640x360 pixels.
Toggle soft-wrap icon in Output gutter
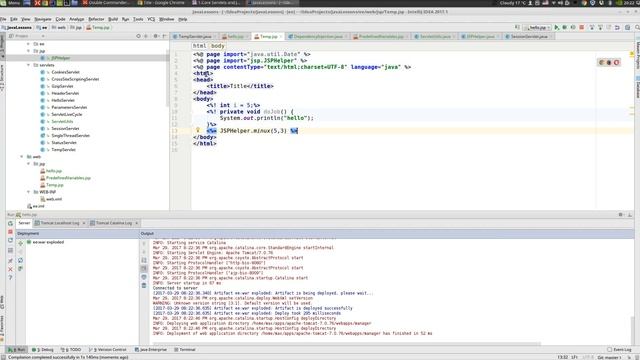pyautogui.click(x=144, y=260)
